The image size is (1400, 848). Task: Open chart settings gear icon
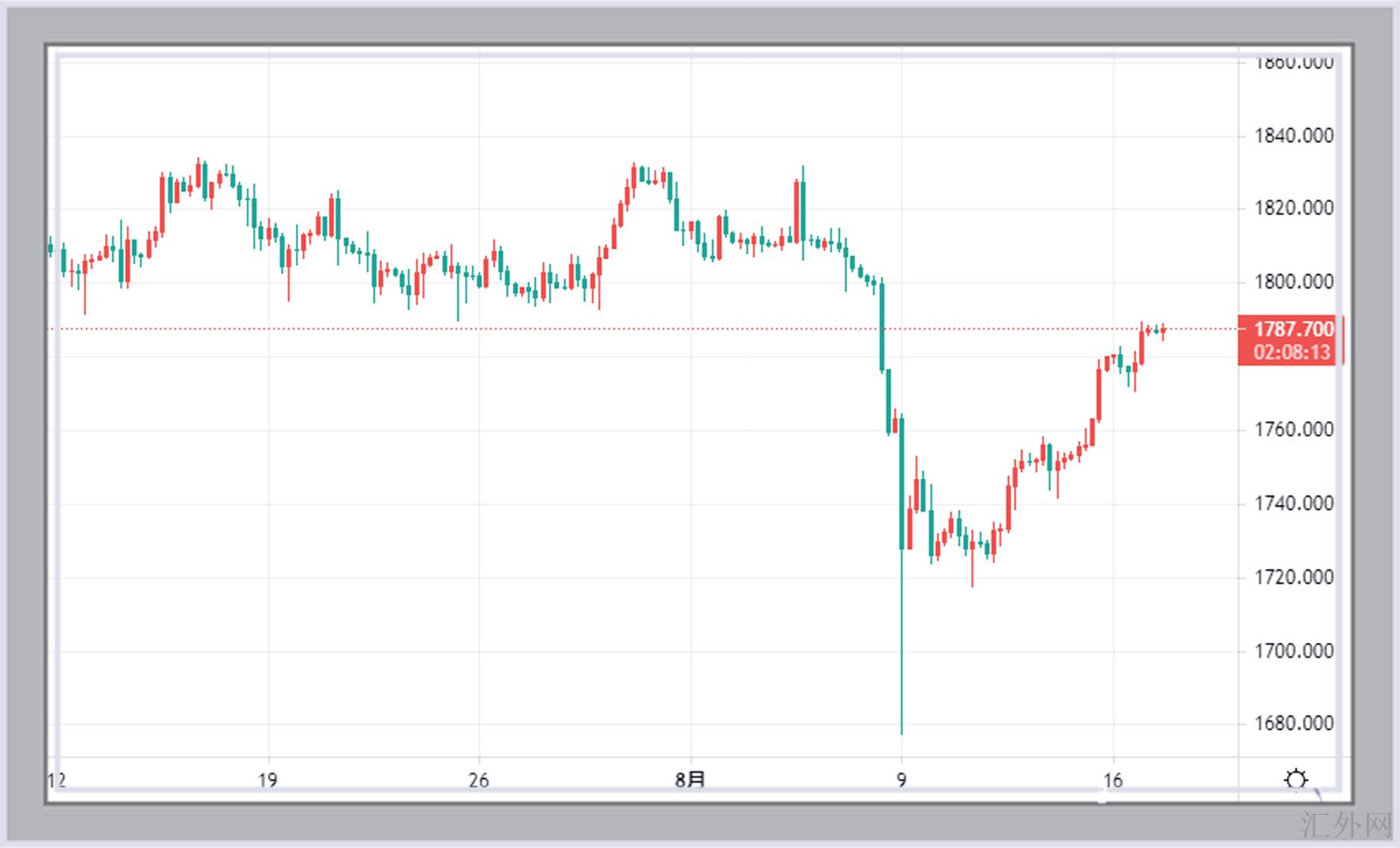click(x=1295, y=780)
